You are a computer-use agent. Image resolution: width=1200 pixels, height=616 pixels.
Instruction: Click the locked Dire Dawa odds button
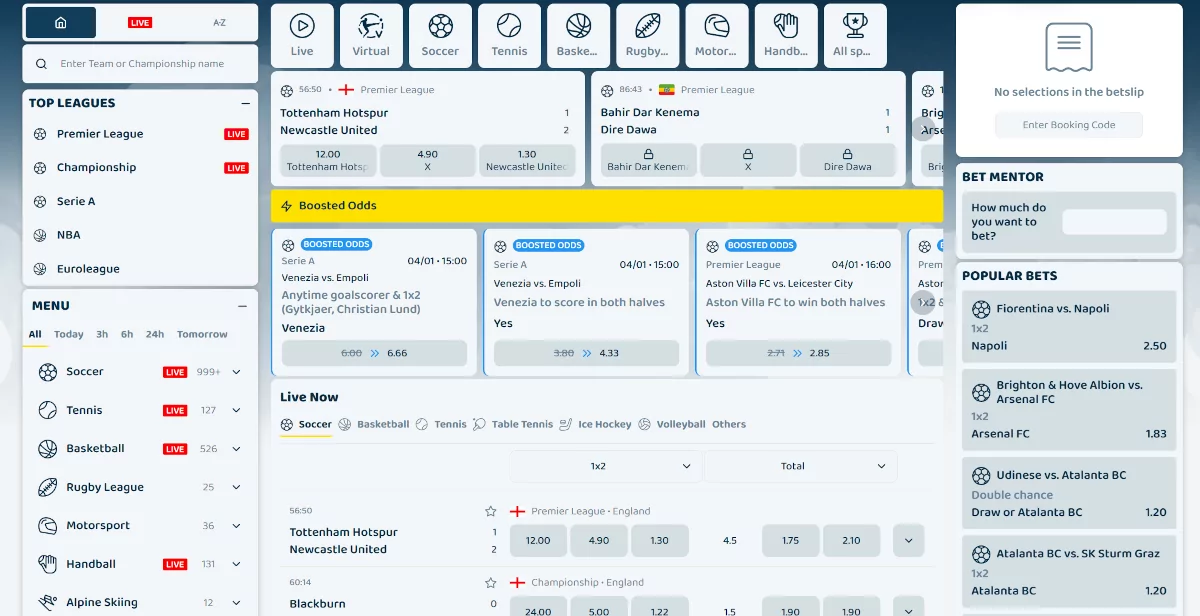[x=848, y=160]
